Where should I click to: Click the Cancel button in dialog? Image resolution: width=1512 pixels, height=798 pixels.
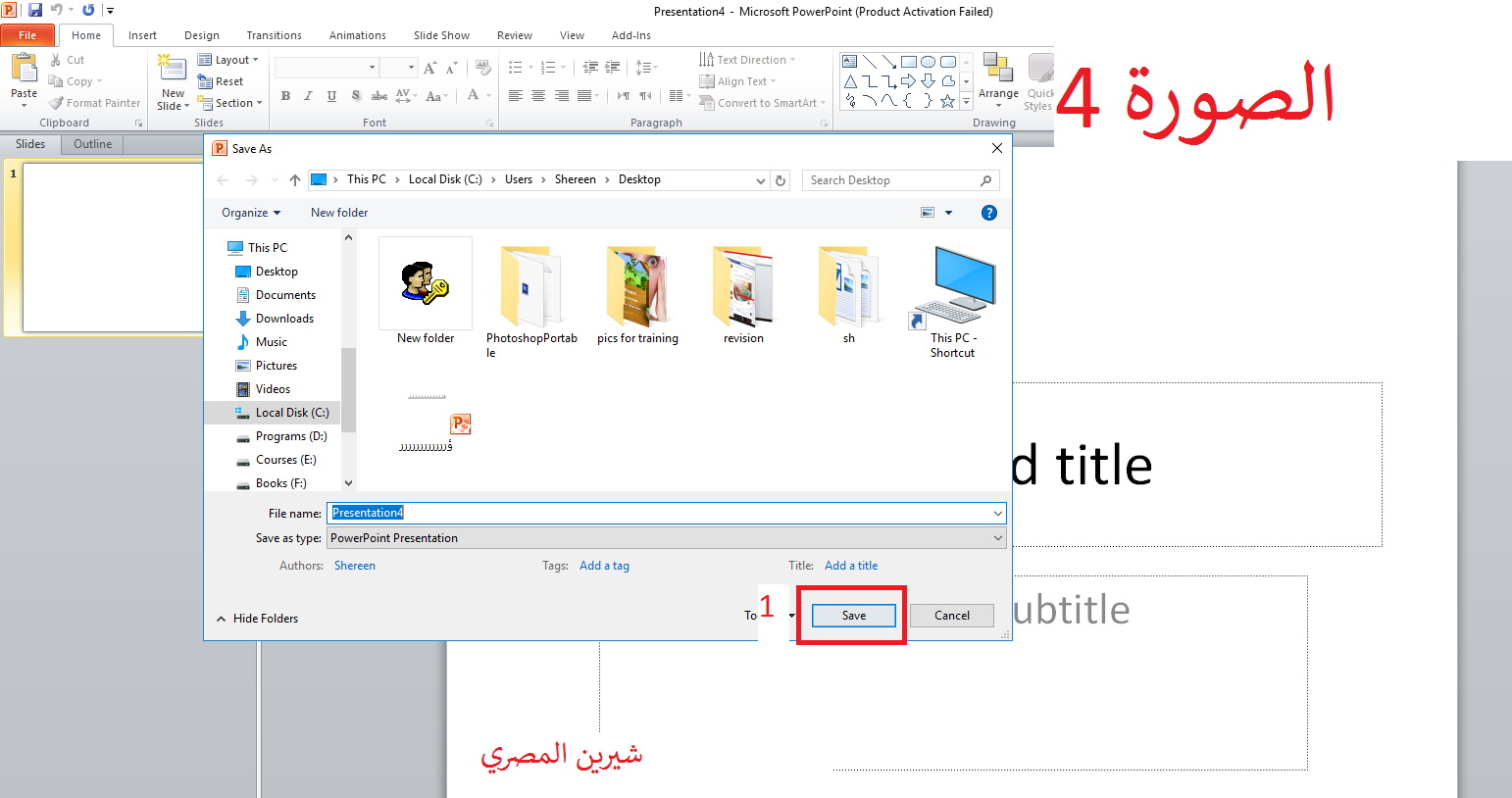(951, 616)
